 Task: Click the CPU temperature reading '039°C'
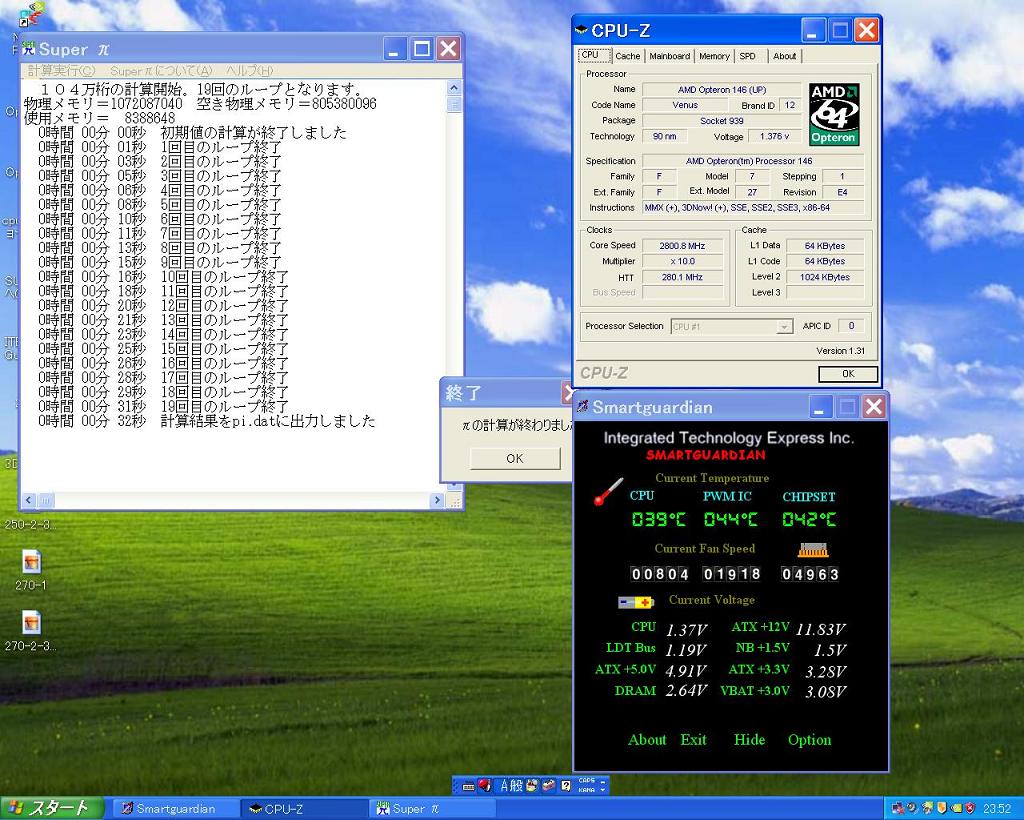click(658, 520)
